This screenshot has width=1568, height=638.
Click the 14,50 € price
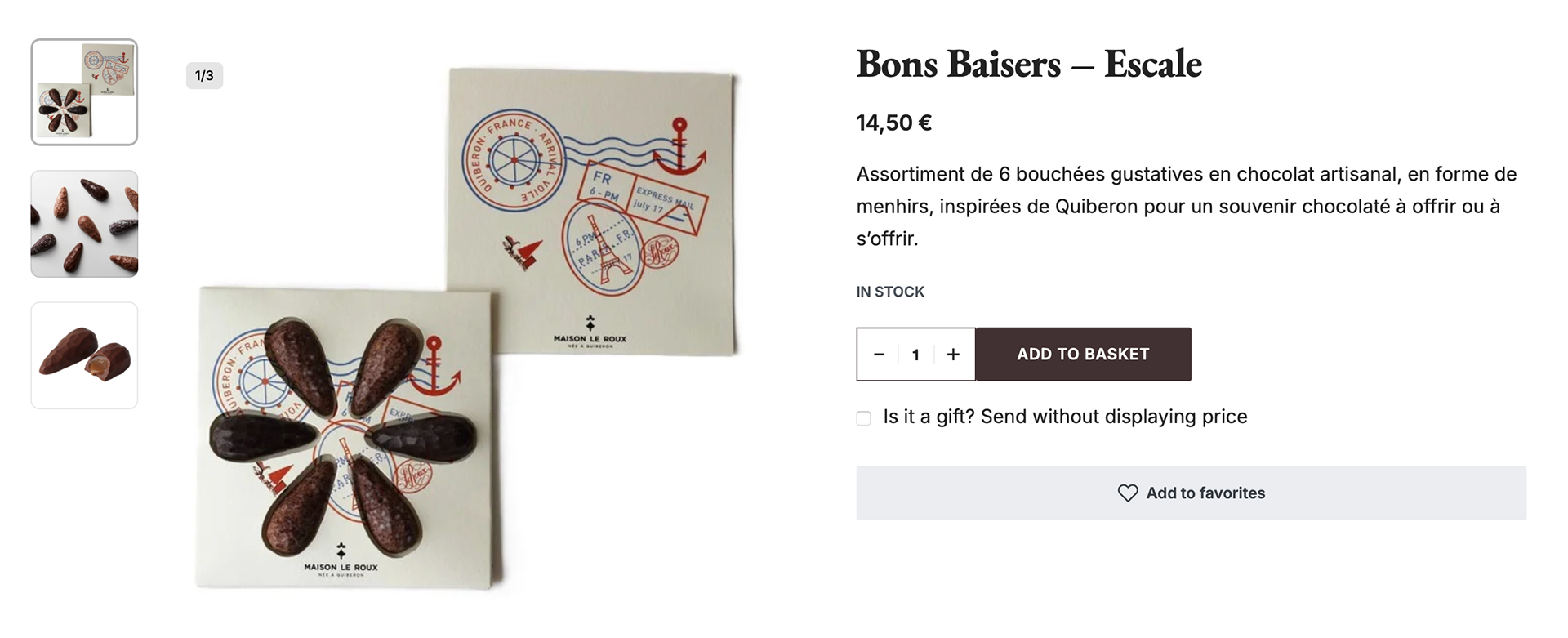(893, 123)
